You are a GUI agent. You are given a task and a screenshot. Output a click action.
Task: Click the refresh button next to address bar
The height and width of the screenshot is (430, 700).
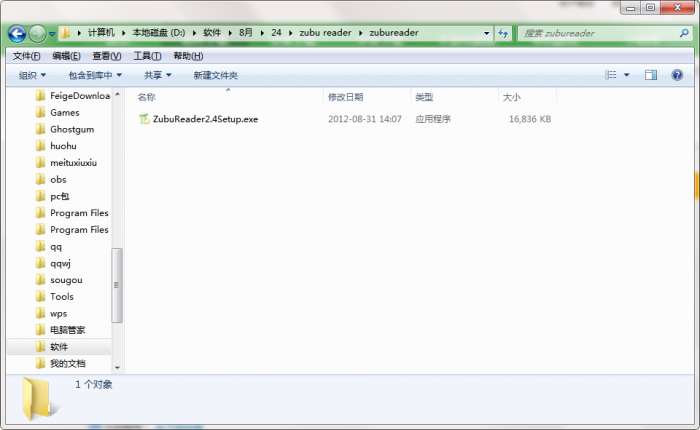[503, 33]
